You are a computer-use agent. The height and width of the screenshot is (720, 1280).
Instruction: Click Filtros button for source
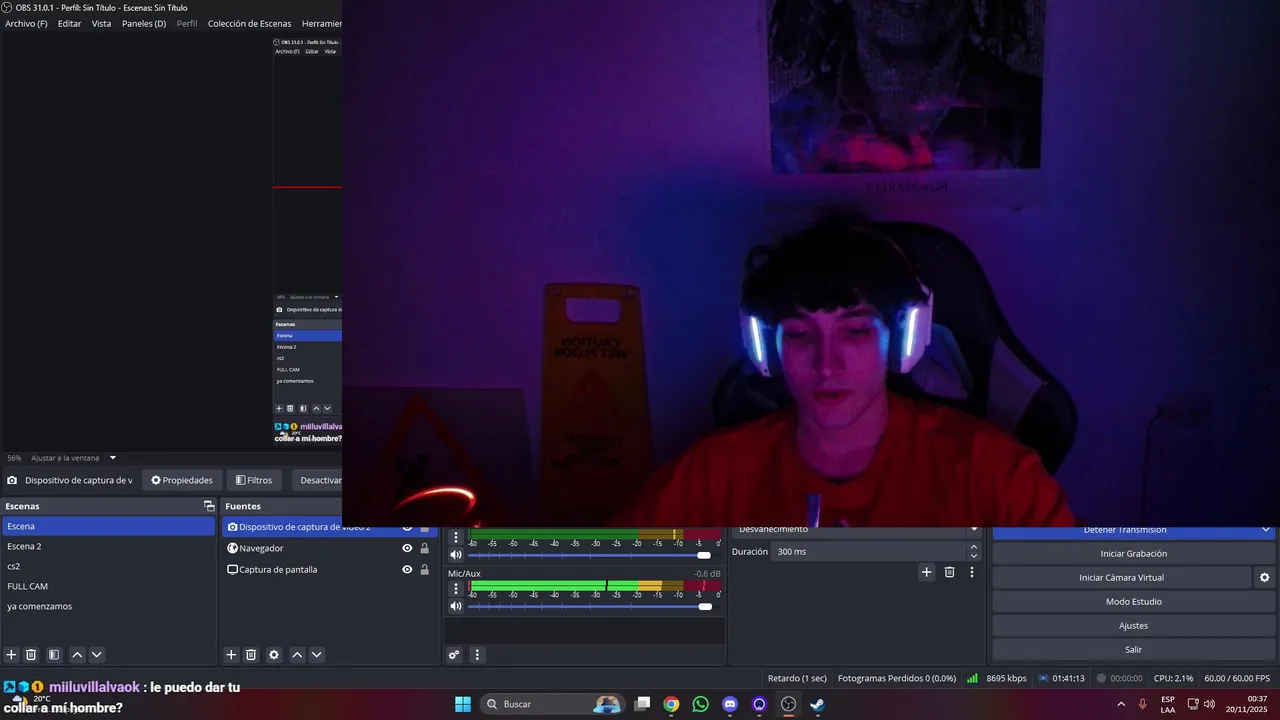point(254,480)
